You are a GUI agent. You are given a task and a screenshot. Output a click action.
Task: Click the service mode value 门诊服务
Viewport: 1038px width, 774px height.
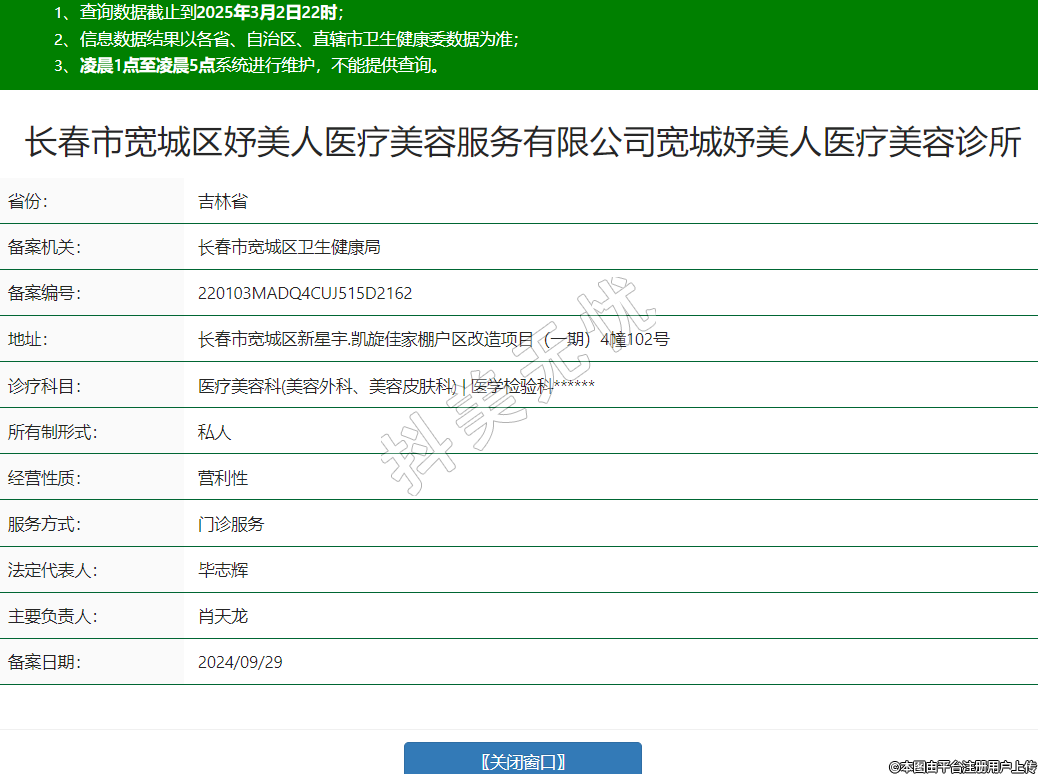[231, 524]
